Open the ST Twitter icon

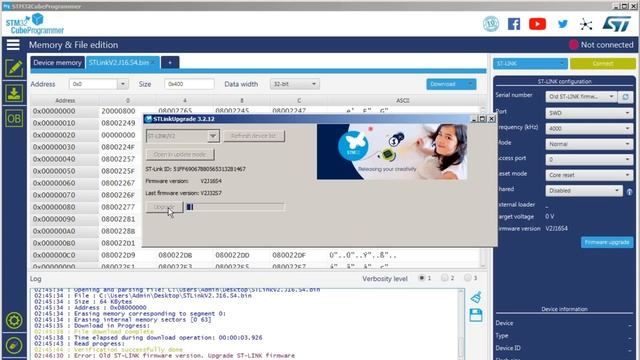click(563, 24)
